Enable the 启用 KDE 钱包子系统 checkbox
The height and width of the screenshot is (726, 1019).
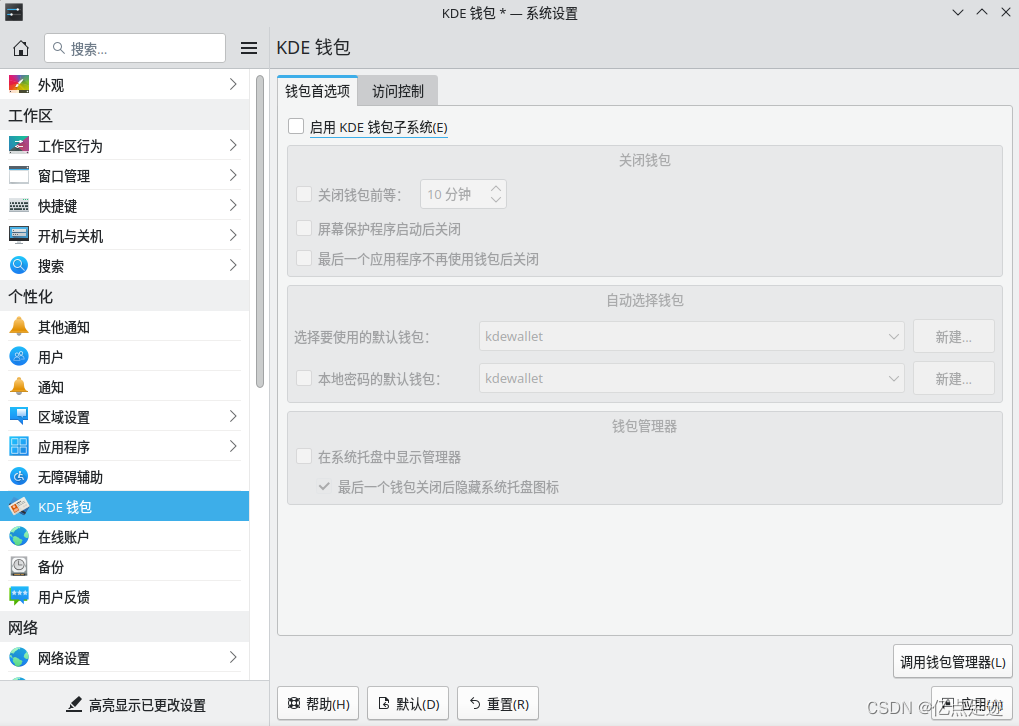pos(296,126)
